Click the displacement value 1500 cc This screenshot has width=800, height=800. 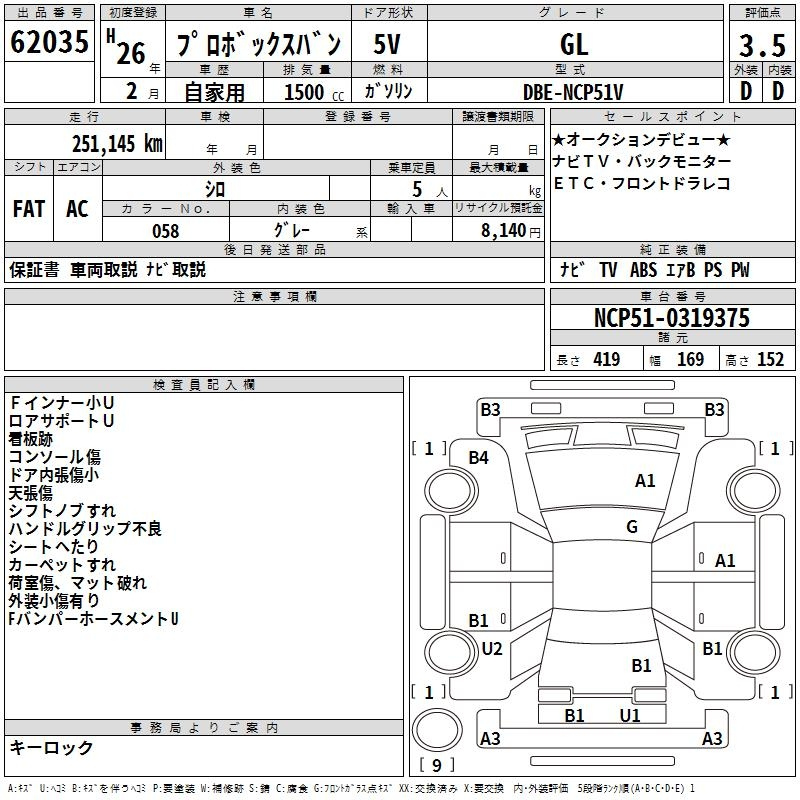[x=314, y=92]
